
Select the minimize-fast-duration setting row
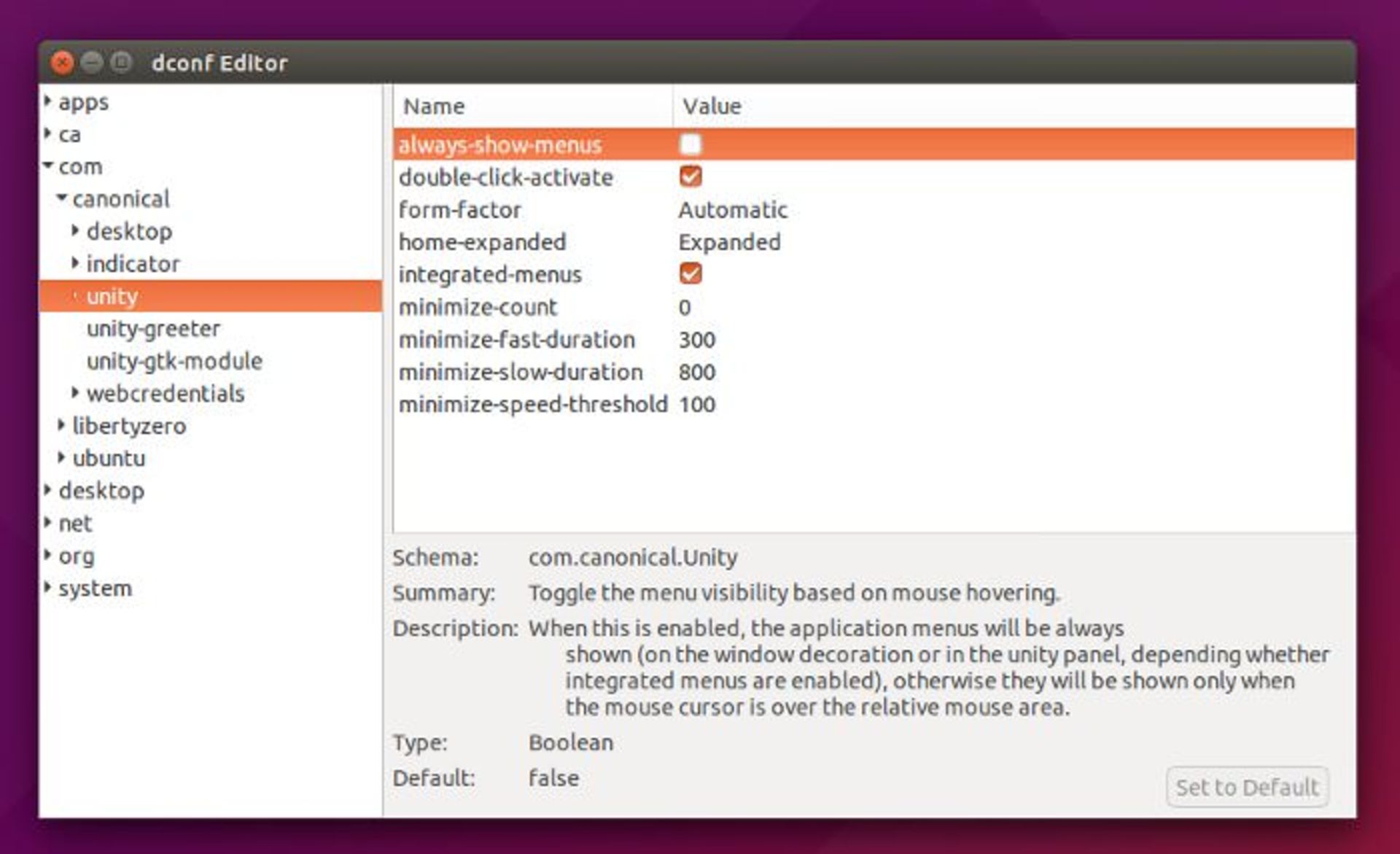pos(518,339)
